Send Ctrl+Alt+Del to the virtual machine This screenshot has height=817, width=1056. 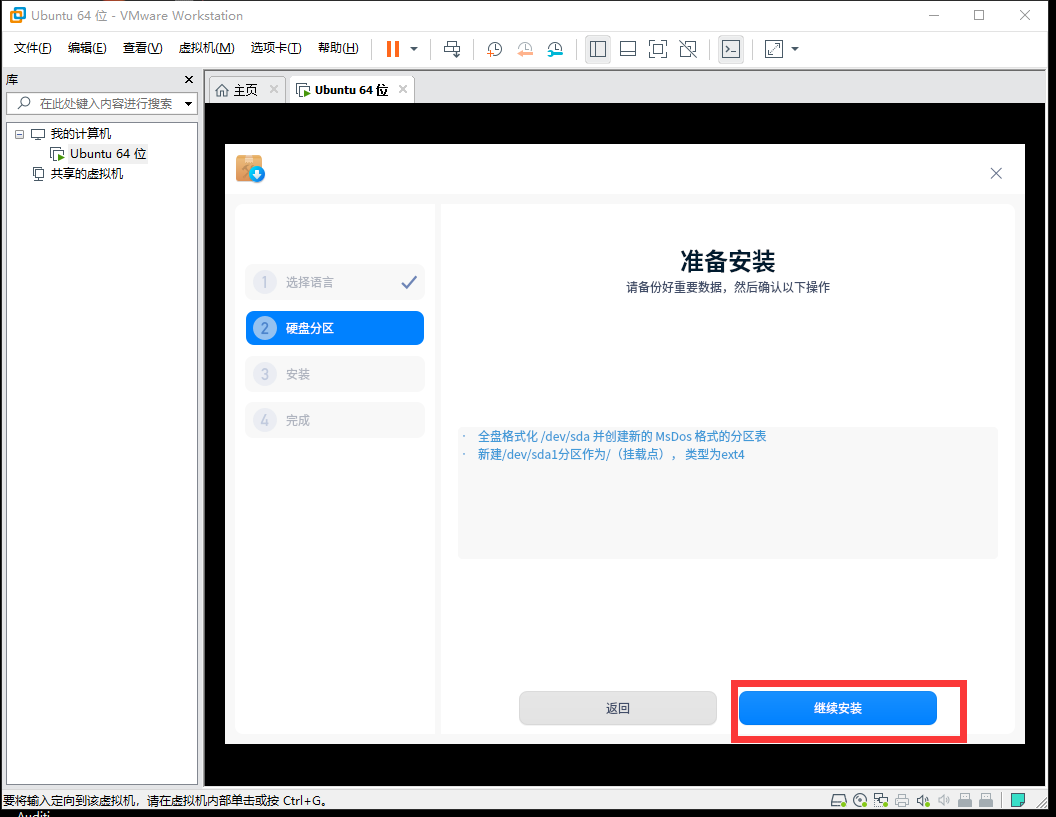tap(452, 48)
